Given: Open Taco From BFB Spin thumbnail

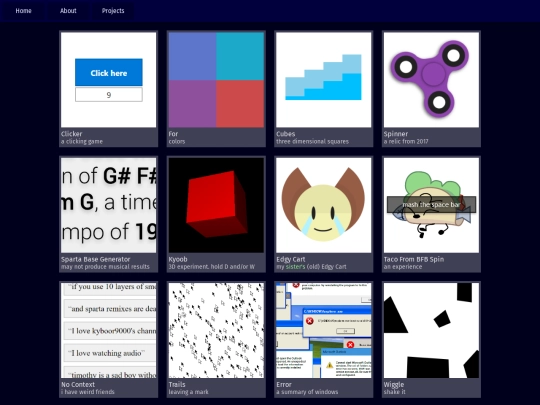Looking at the screenshot, I should point(431,205).
